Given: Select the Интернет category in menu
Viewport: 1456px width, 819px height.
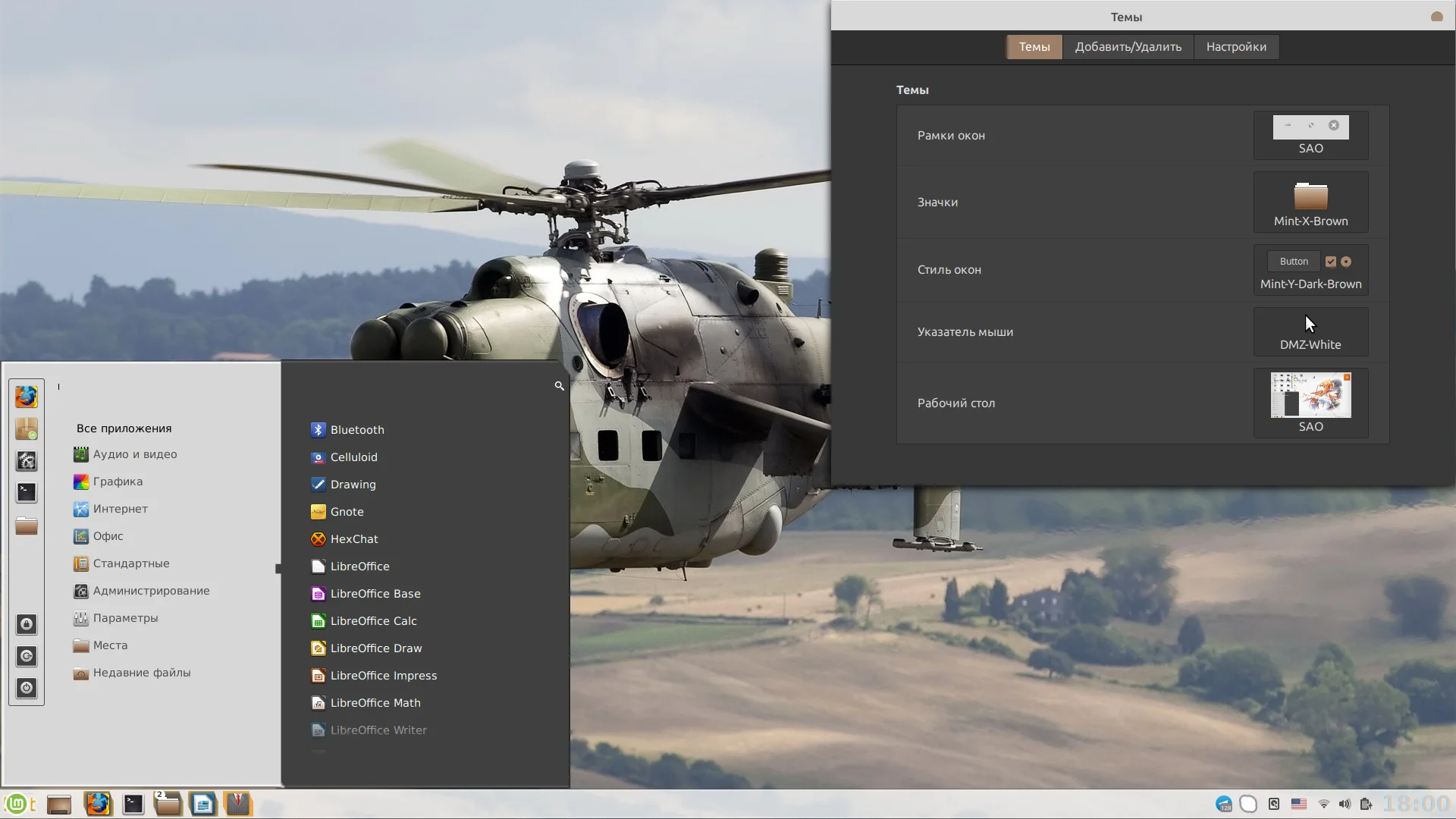Looking at the screenshot, I should click(120, 509).
